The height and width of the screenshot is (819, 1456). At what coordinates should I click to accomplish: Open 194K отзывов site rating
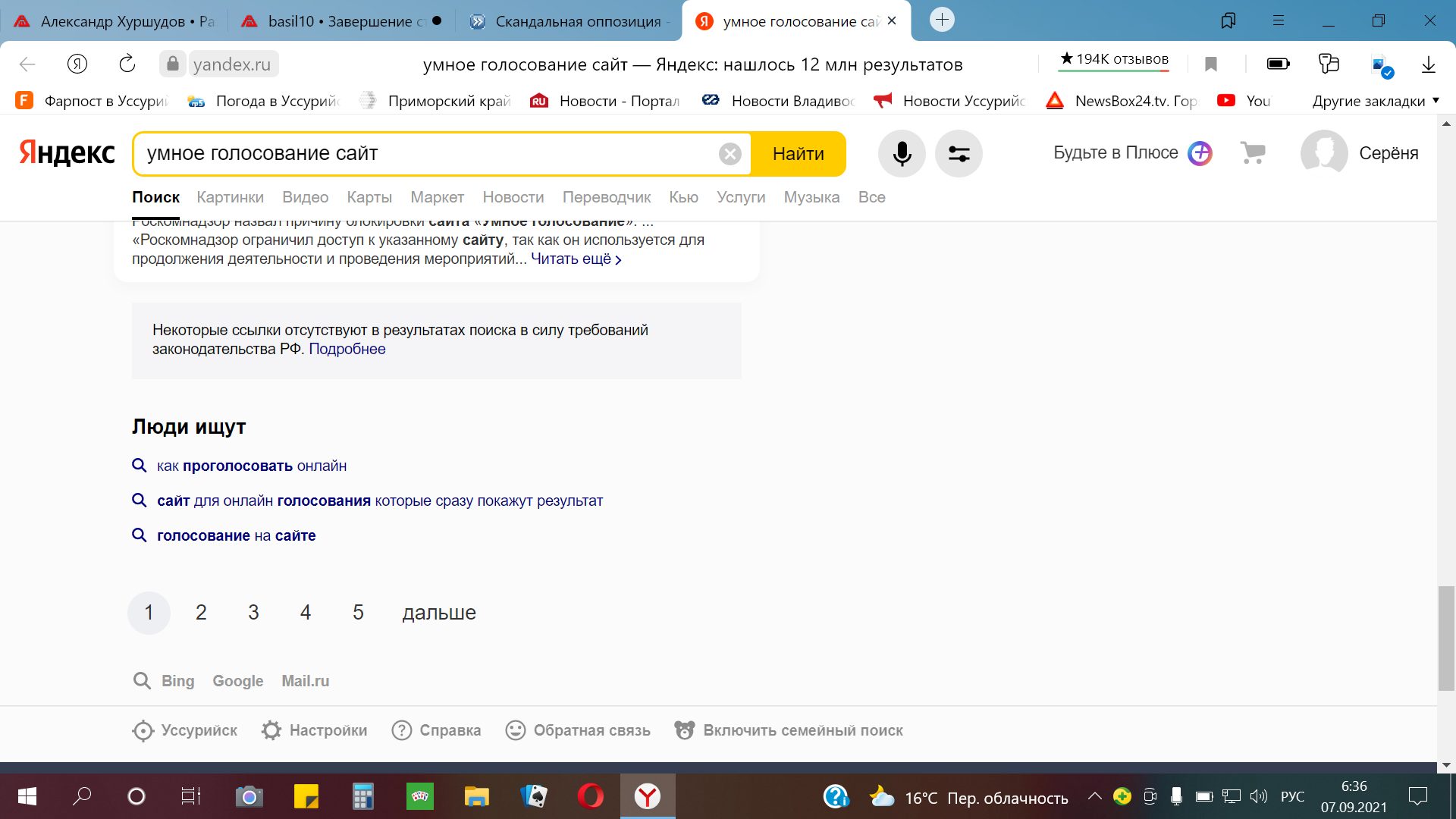[x=1114, y=59]
